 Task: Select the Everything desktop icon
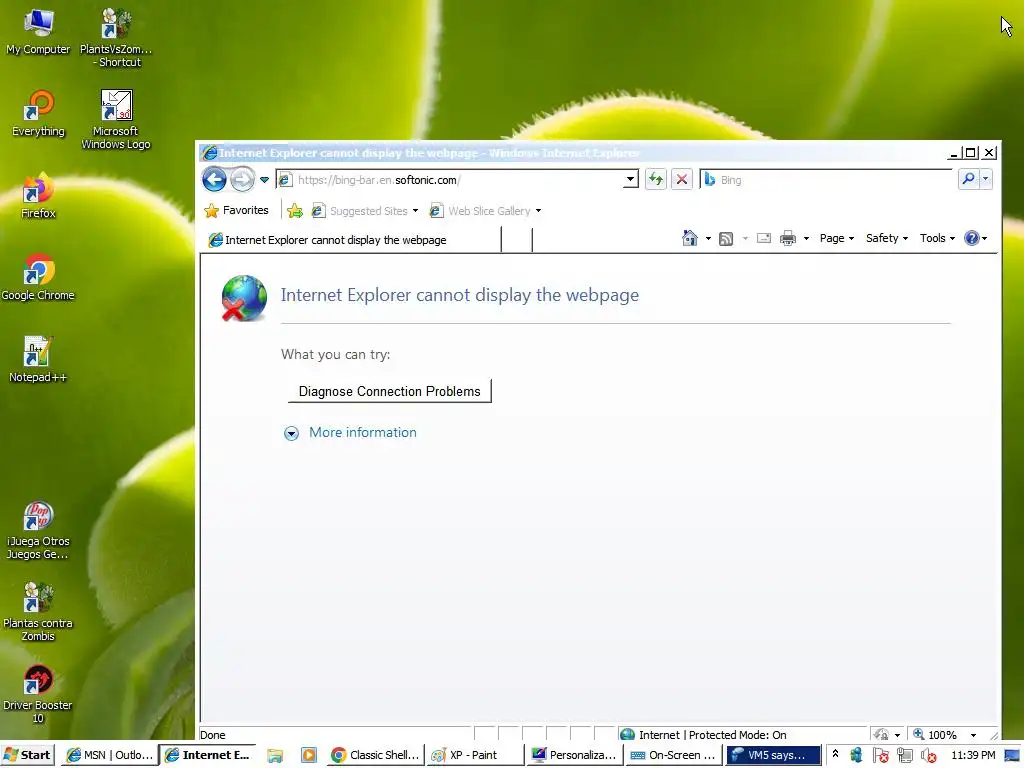tap(38, 112)
